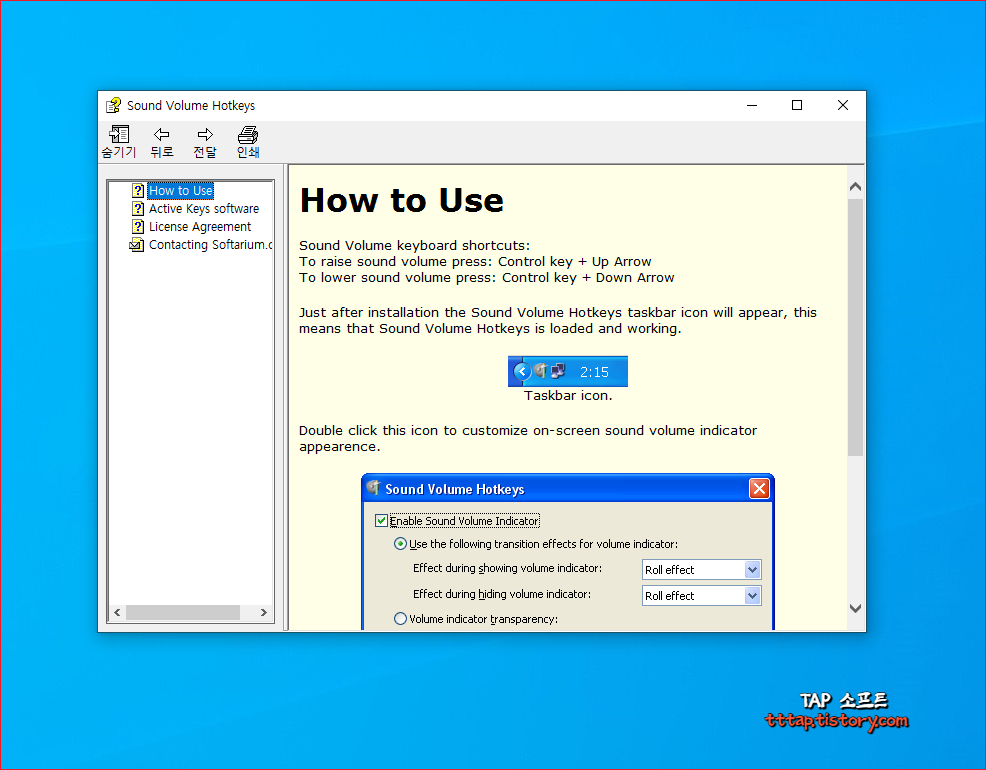The image size is (986, 770).
Task: Click the content pane scroll-down arrow
Action: [x=855, y=608]
